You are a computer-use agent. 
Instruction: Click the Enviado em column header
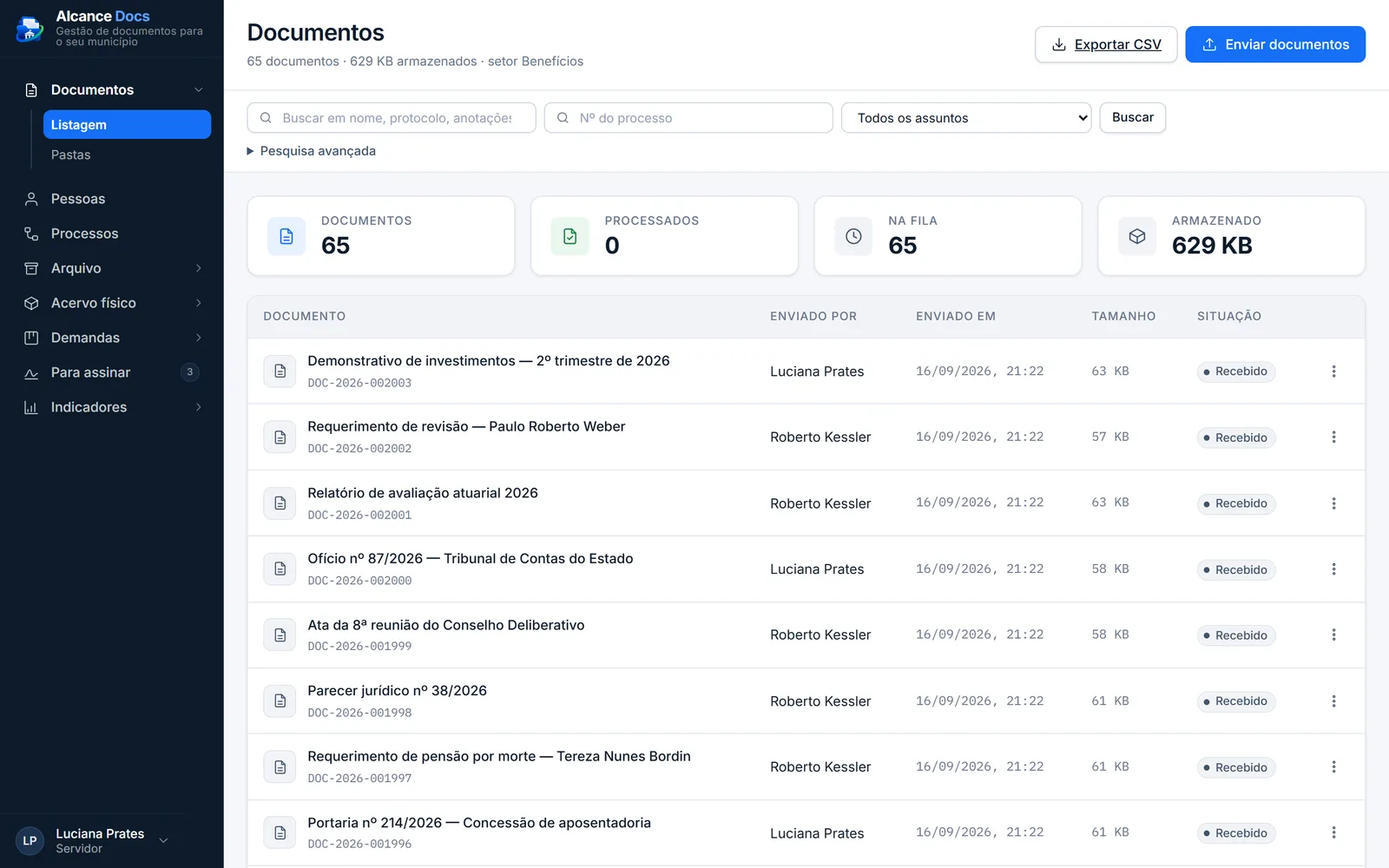coord(956,316)
